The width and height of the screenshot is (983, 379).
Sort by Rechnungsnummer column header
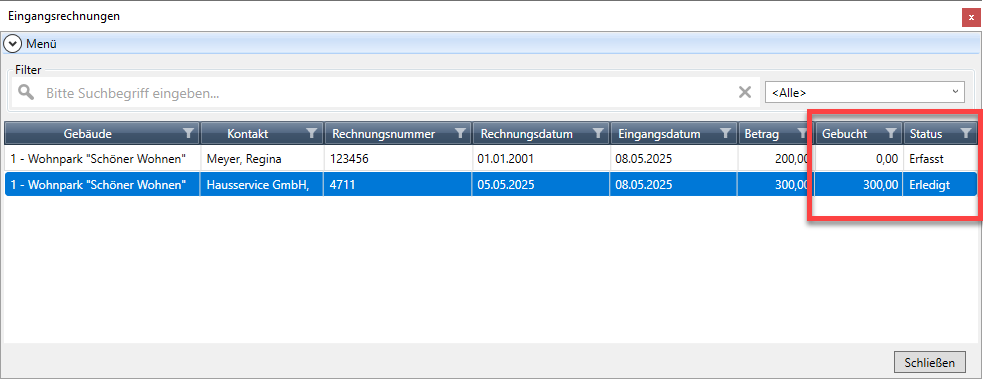pos(398,133)
